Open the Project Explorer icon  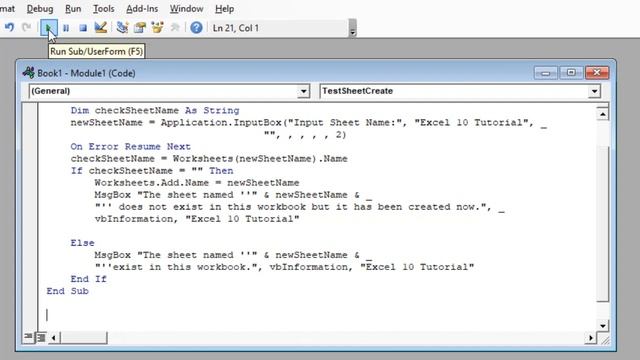pyautogui.click(x=122, y=28)
